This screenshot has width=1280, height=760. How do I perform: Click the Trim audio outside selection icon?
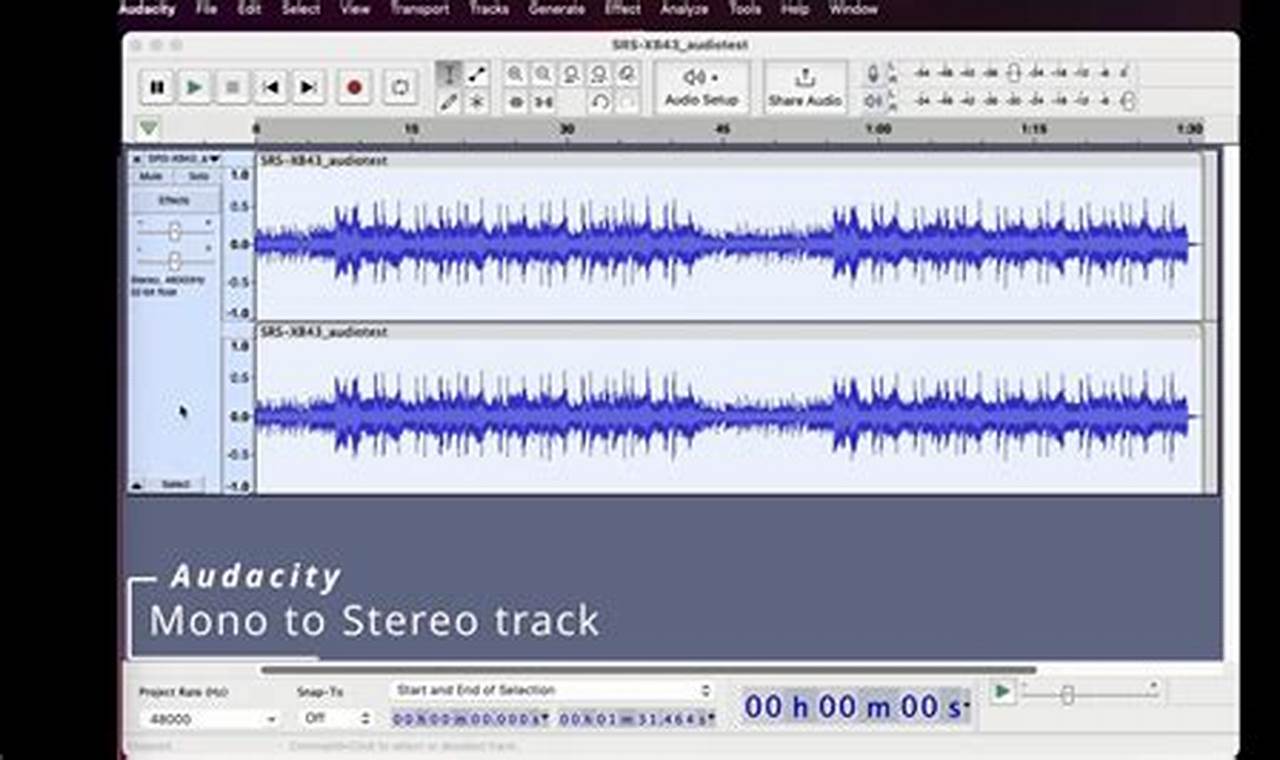point(515,101)
